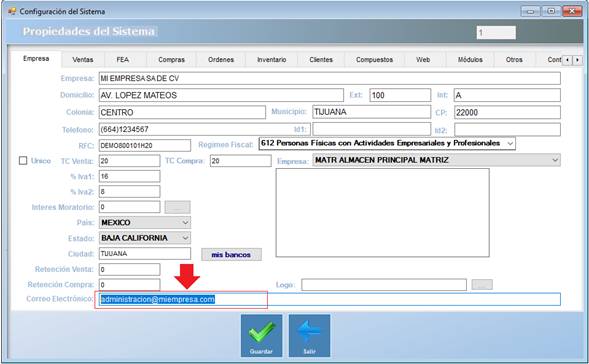Screen dimensions: 589x364
Task: Click the Ext number field
Action: click(400, 95)
